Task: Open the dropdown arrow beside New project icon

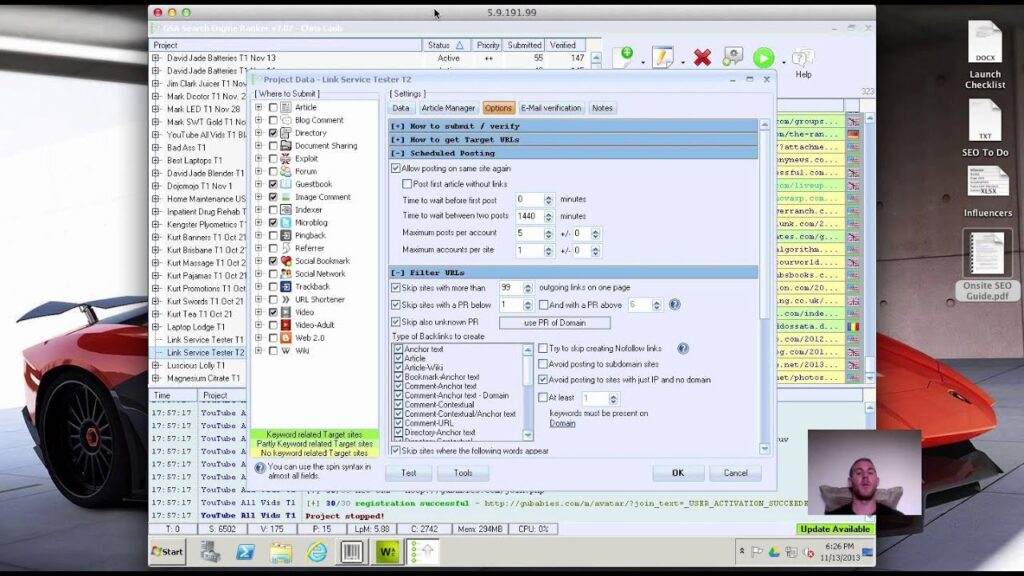Action: click(x=643, y=63)
